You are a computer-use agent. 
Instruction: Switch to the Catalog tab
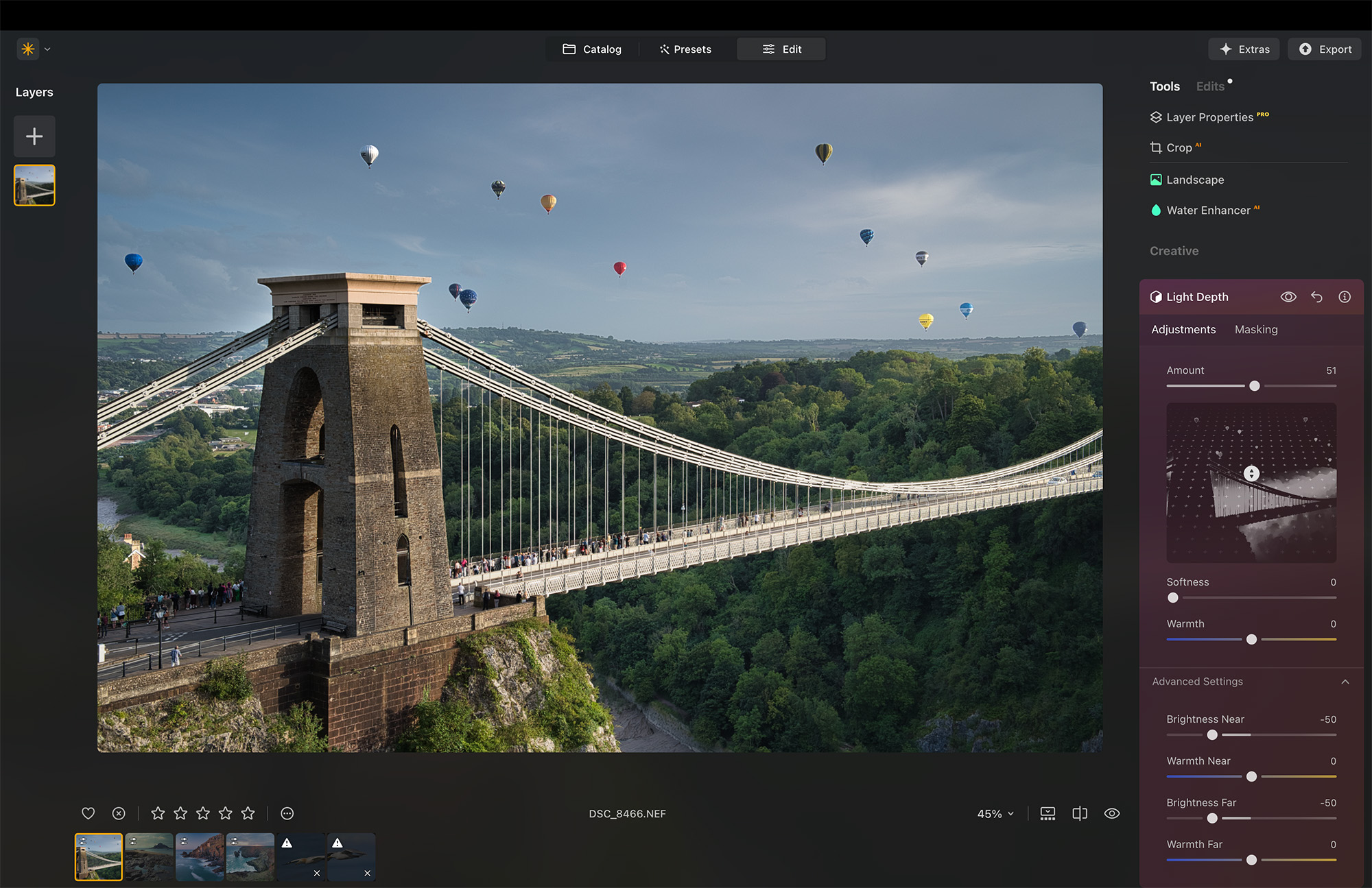tap(592, 49)
